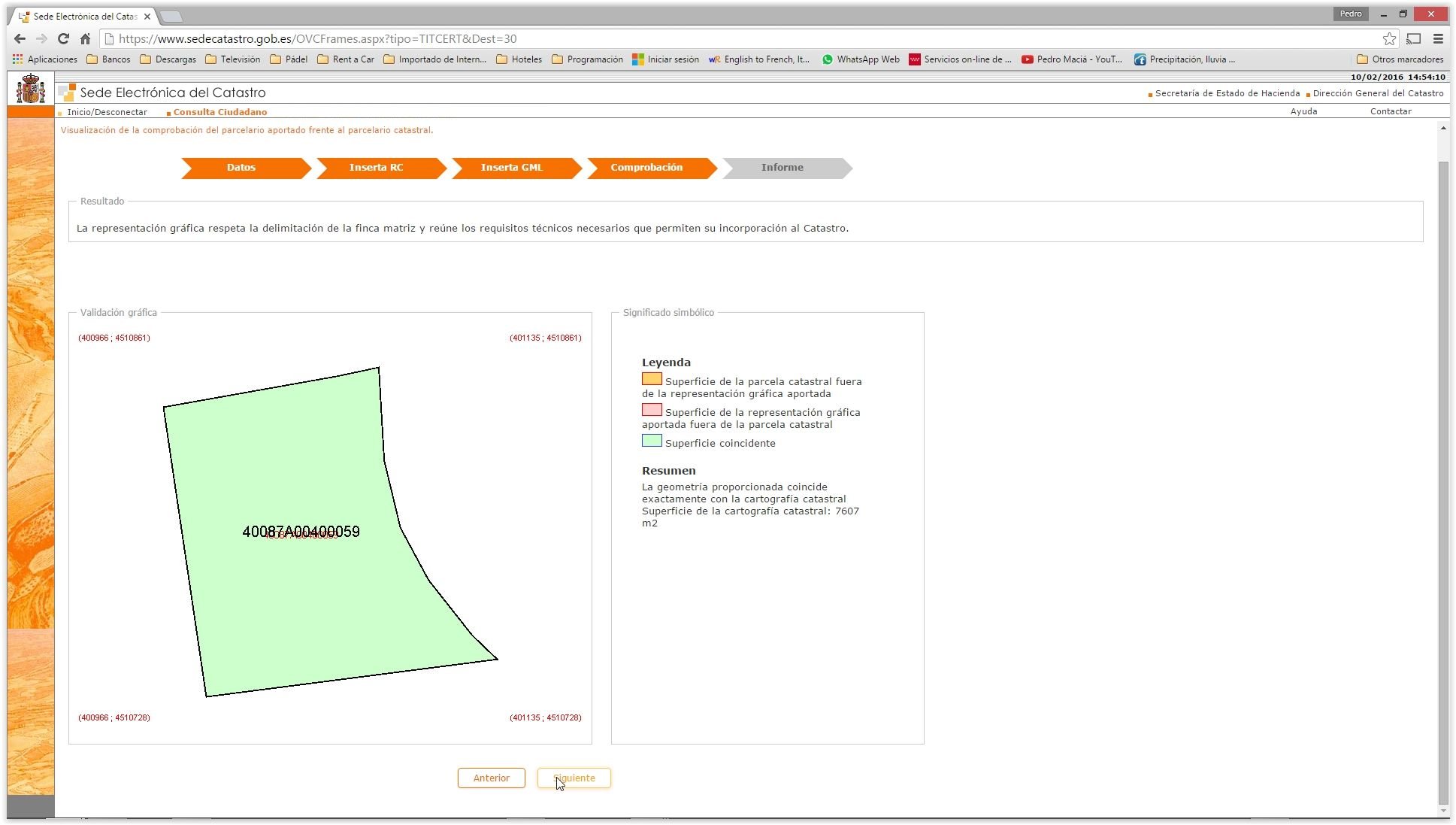Open the English to French WordReference bookmark
1456x825 pixels.
(x=759, y=59)
